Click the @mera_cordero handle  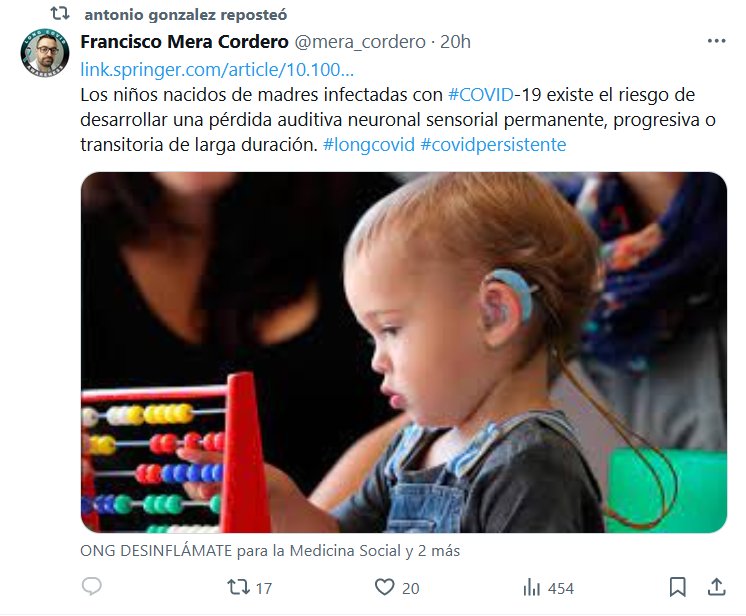click(x=360, y=42)
